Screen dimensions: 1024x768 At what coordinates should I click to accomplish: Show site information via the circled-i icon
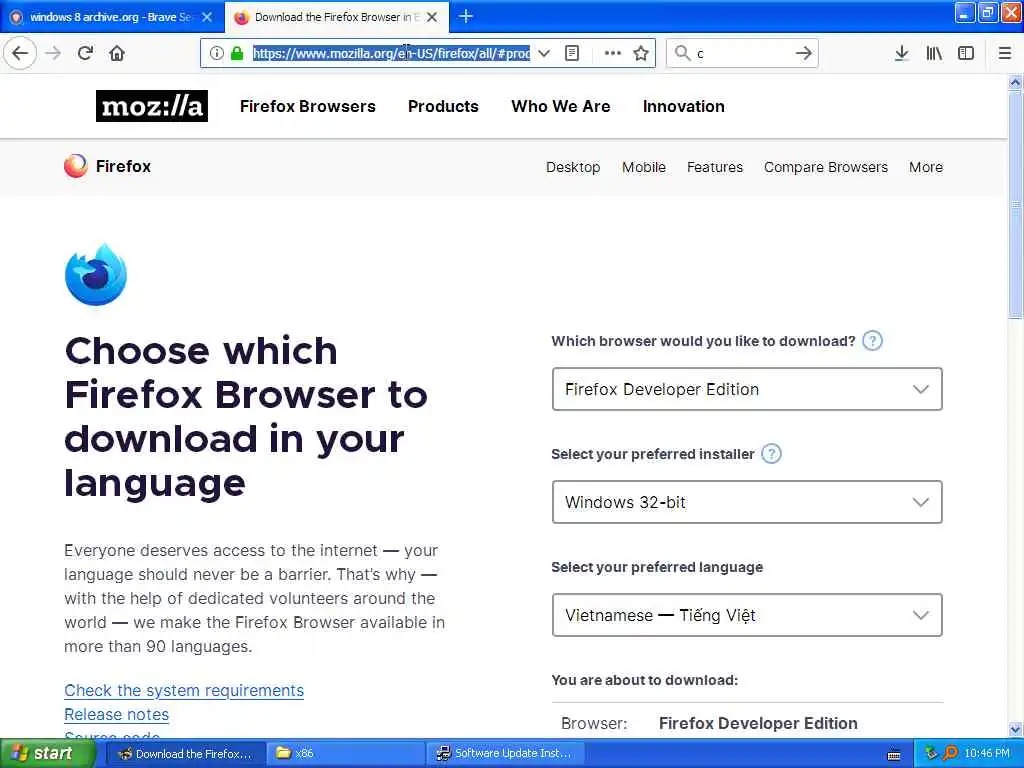tap(217, 53)
